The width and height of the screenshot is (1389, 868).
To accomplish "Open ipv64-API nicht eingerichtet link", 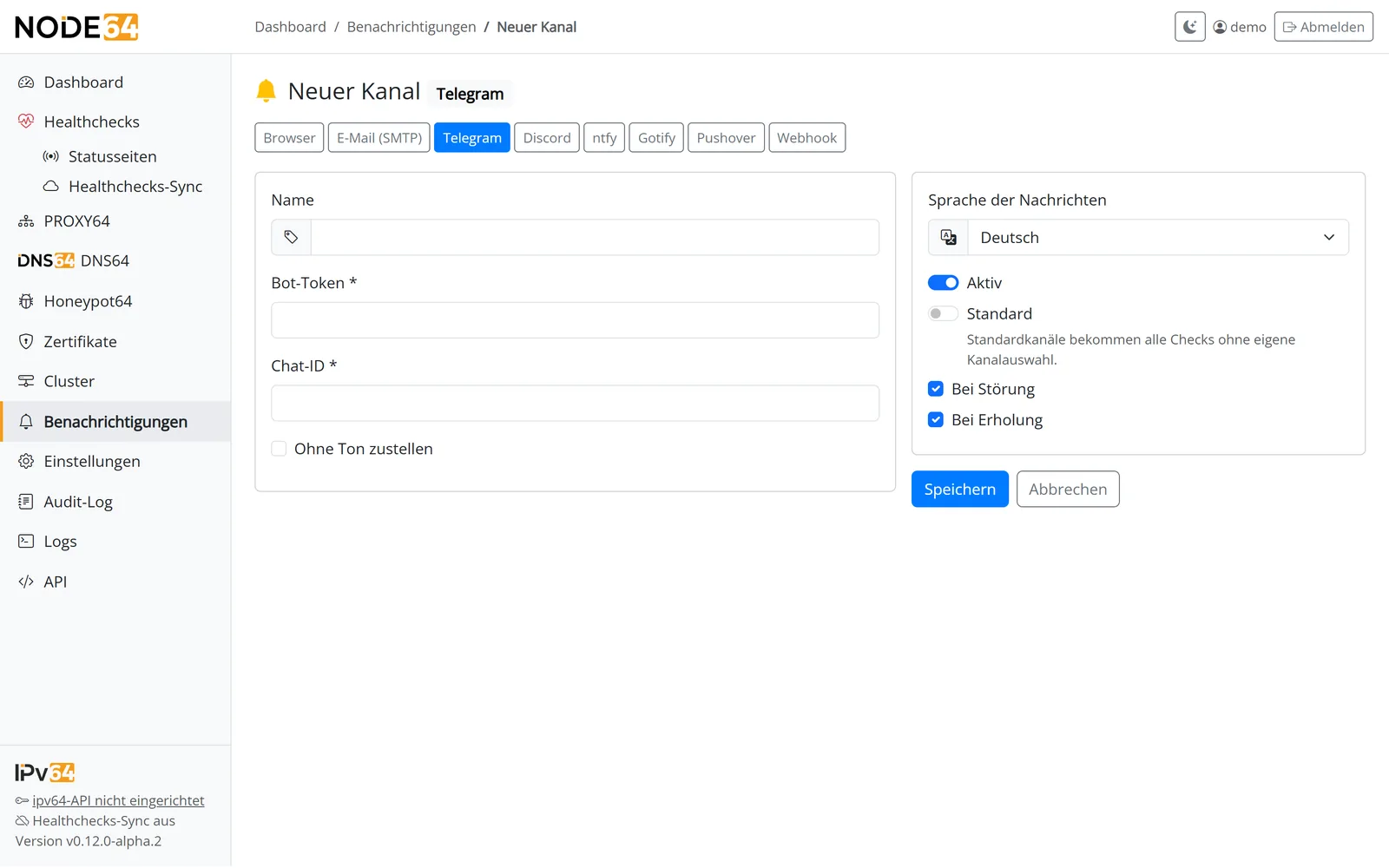I will (118, 800).
